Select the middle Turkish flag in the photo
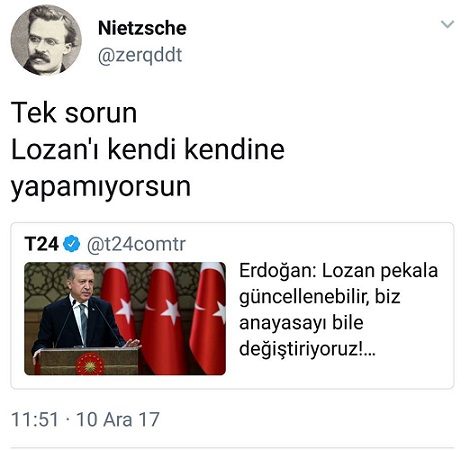470x450 pixels. pos(163,315)
